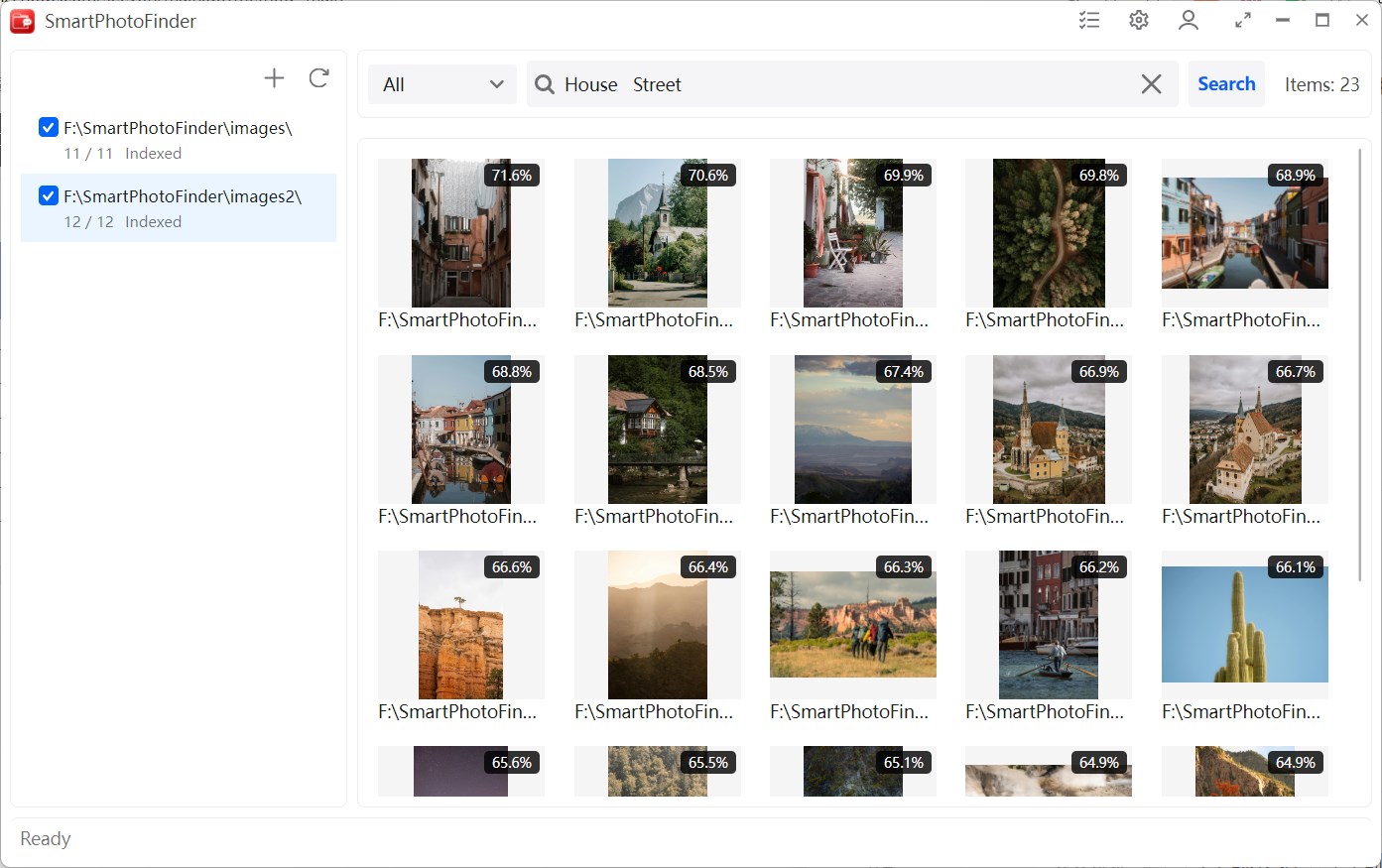
Task: Click the 11 / 11 Indexed status text
Action: [x=123, y=154]
